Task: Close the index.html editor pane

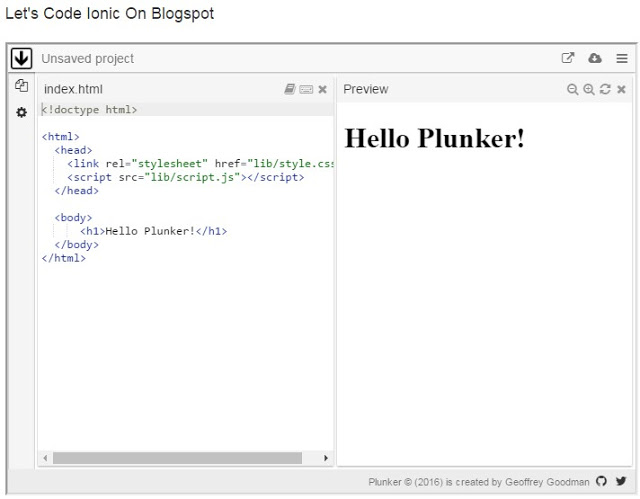Action: coord(322,89)
